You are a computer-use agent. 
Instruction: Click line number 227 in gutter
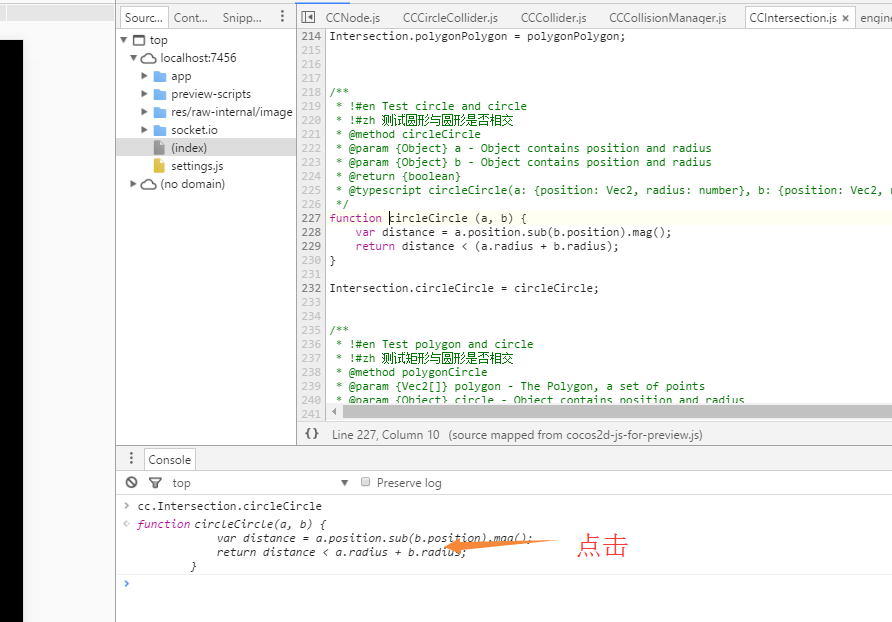click(311, 218)
